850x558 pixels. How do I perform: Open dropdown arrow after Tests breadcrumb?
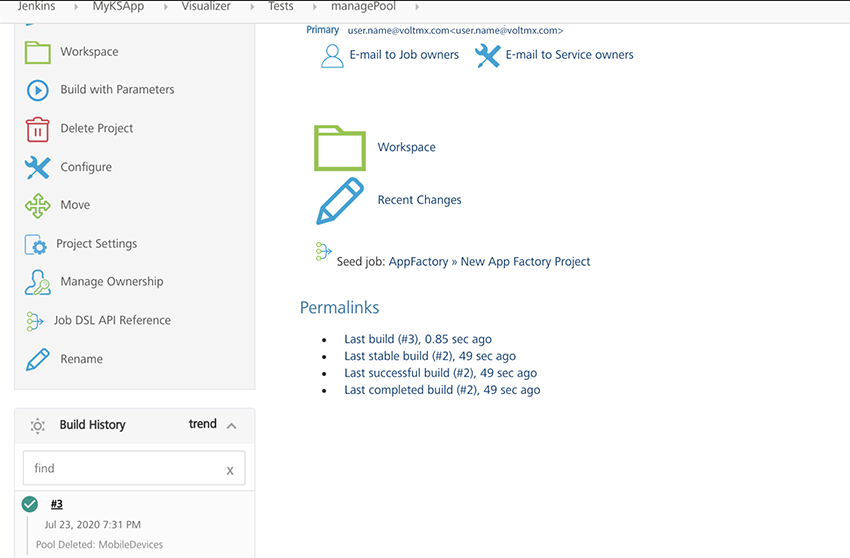tap(314, 7)
